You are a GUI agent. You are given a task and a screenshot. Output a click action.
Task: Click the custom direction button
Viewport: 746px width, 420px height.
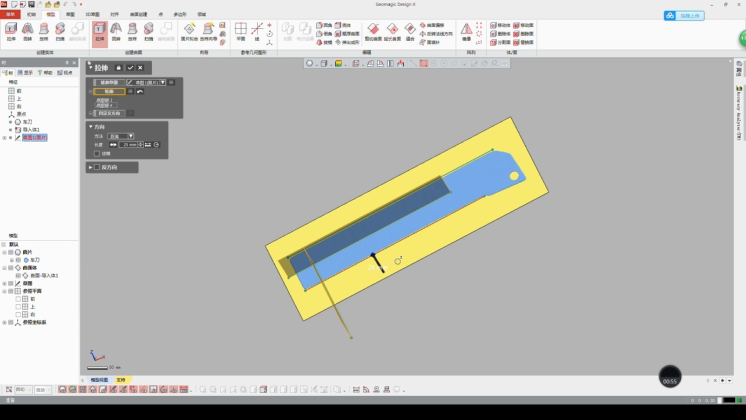(108, 113)
